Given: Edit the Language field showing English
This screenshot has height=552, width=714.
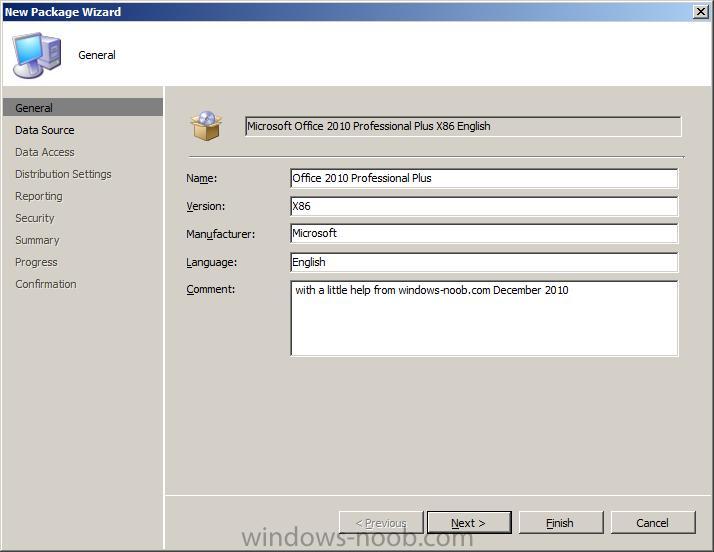Looking at the screenshot, I should (x=484, y=262).
